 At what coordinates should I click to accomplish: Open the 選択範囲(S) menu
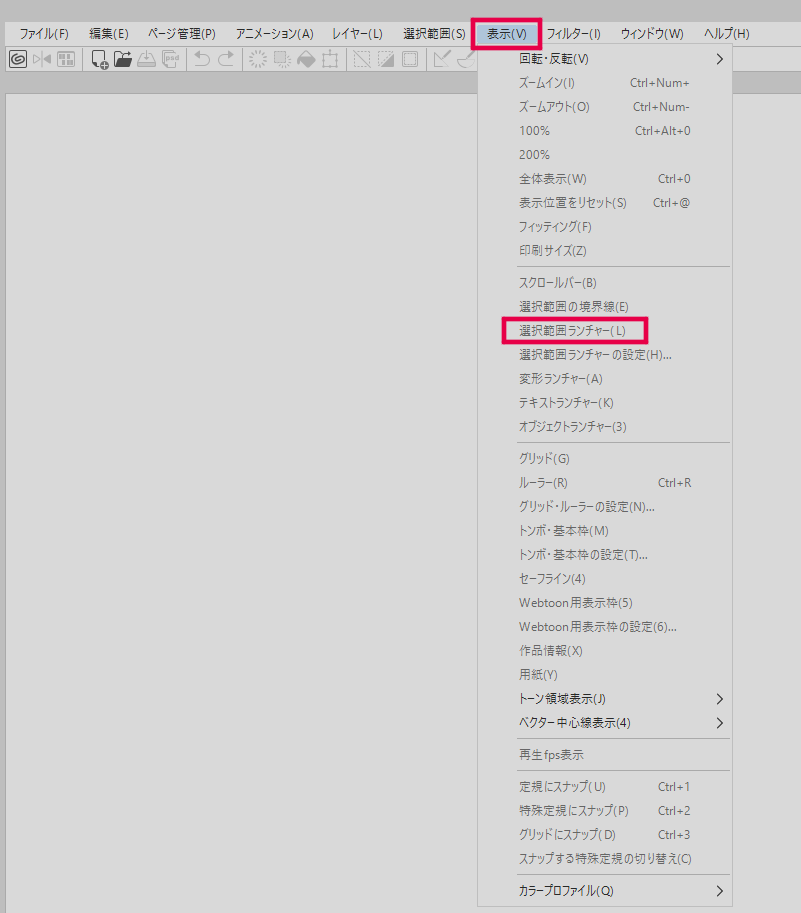coord(434,34)
